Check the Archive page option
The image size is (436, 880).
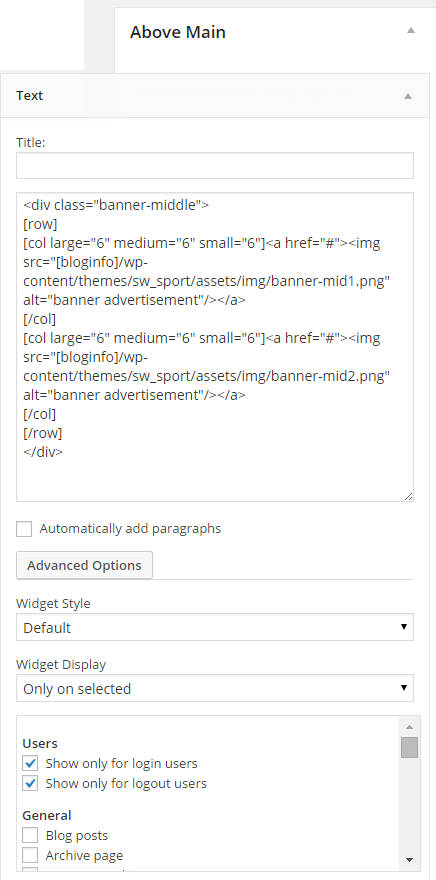click(x=30, y=855)
